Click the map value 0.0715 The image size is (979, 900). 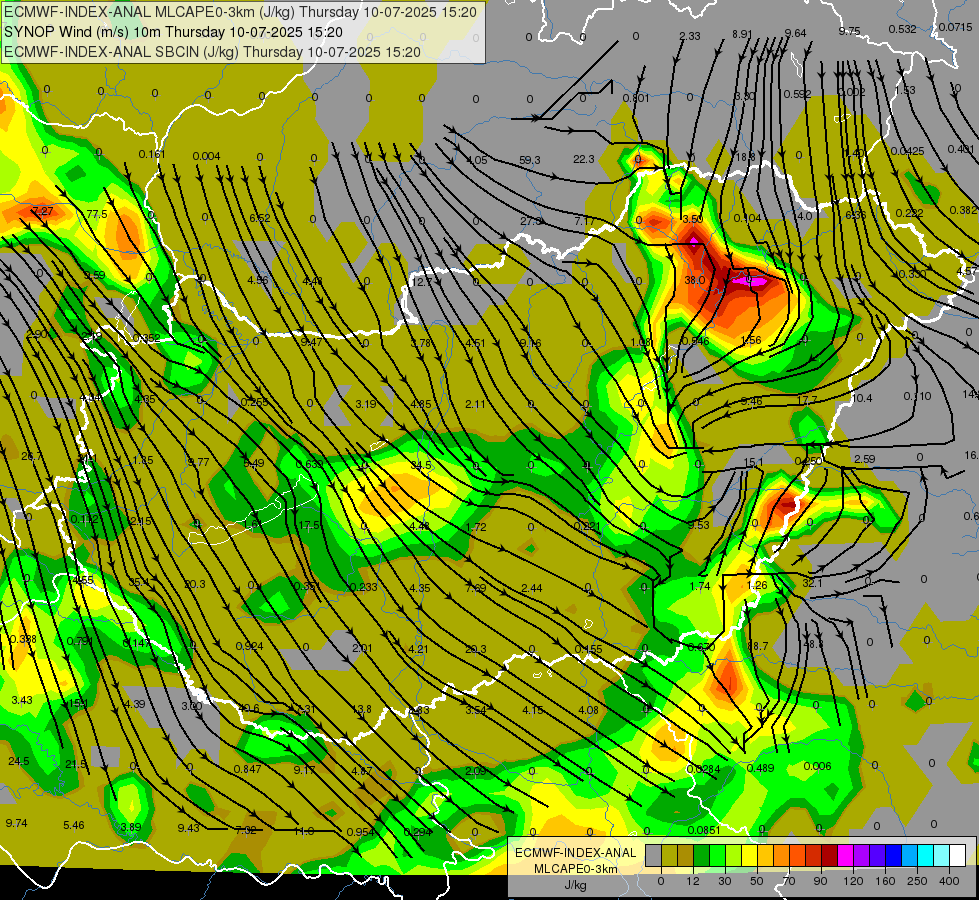(955, 27)
